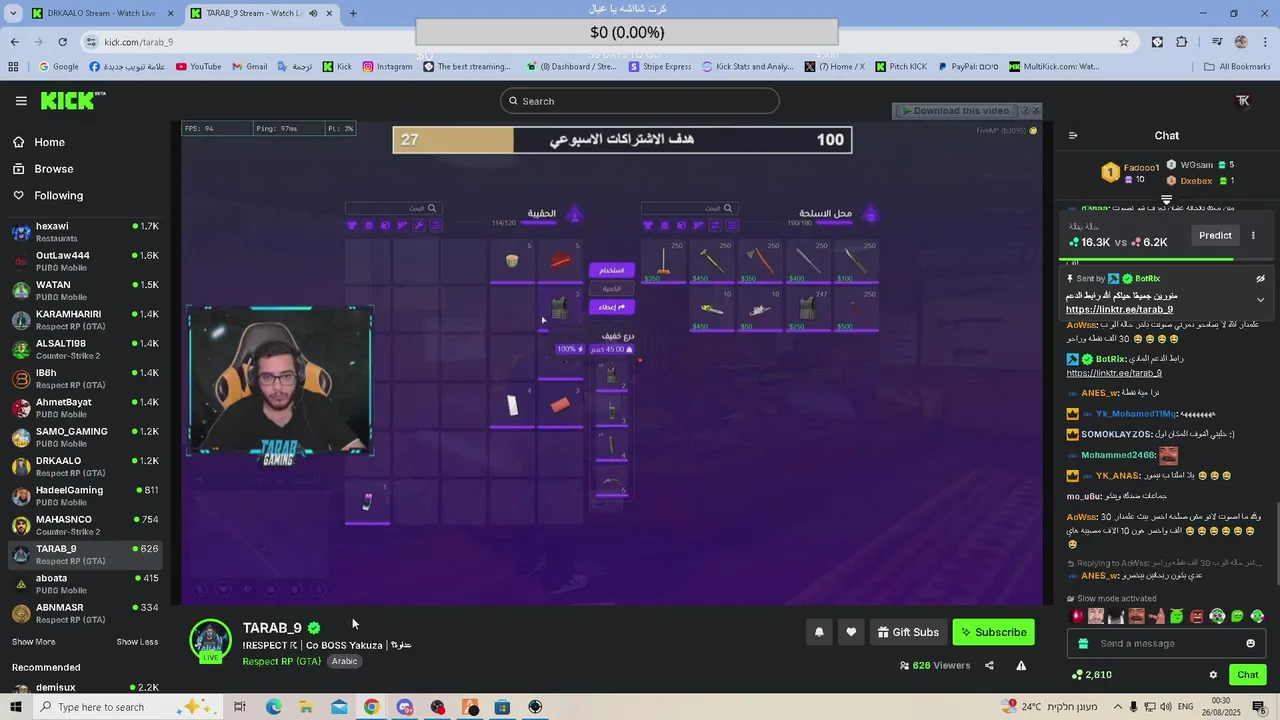
Task: Click the TARAB_9 live avatar
Action: (210, 641)
